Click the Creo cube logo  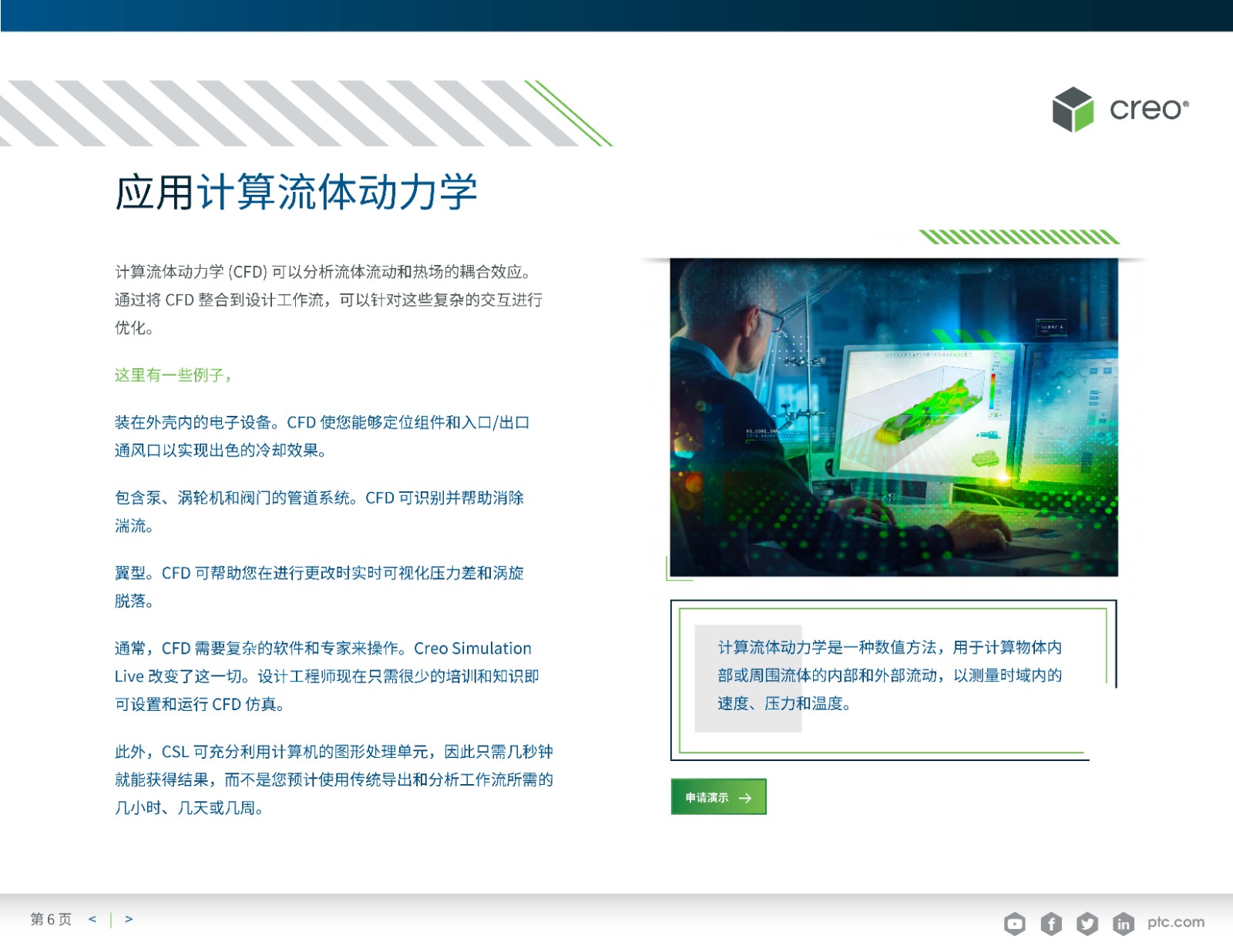1073,109
